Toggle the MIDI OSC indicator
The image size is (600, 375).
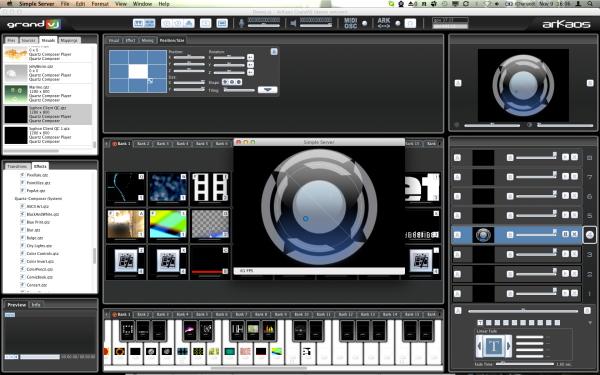365,23
